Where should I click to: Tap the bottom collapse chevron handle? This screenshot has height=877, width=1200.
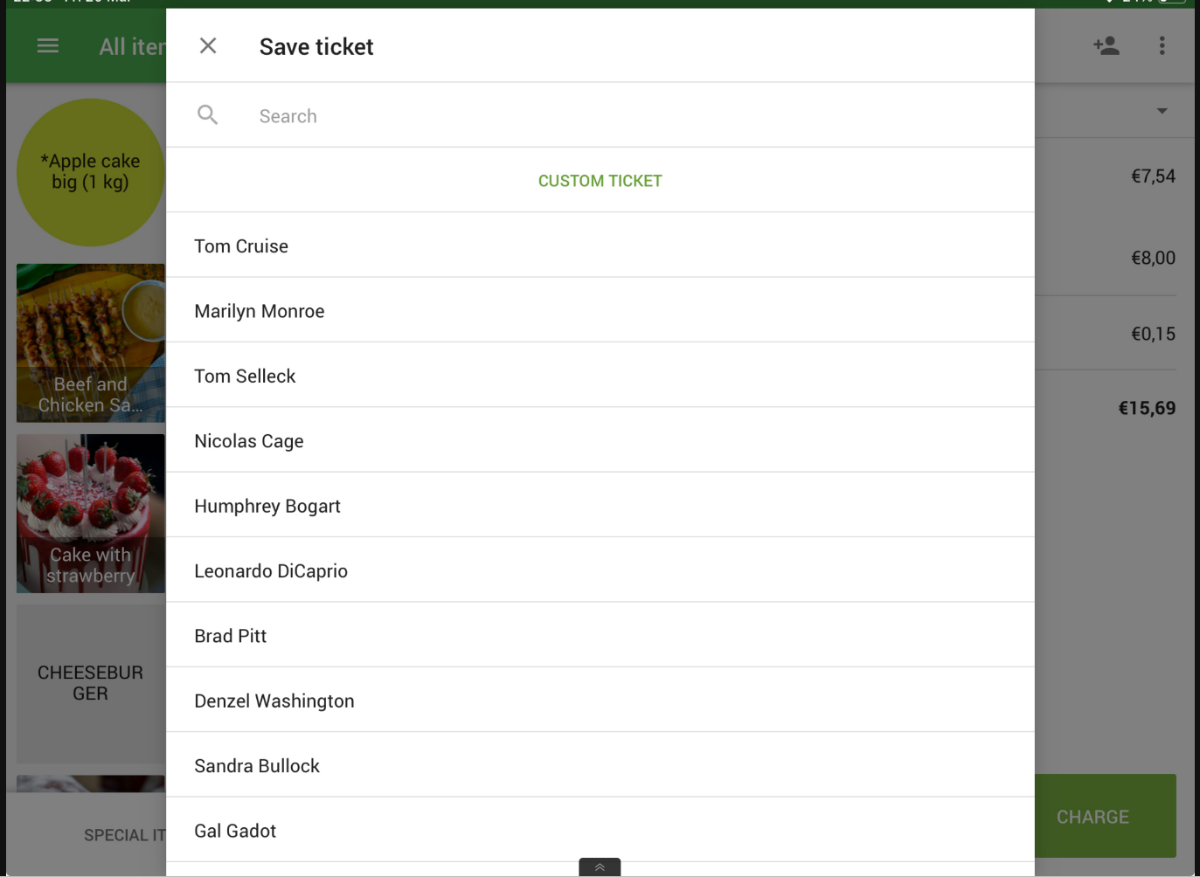point(599,867)
